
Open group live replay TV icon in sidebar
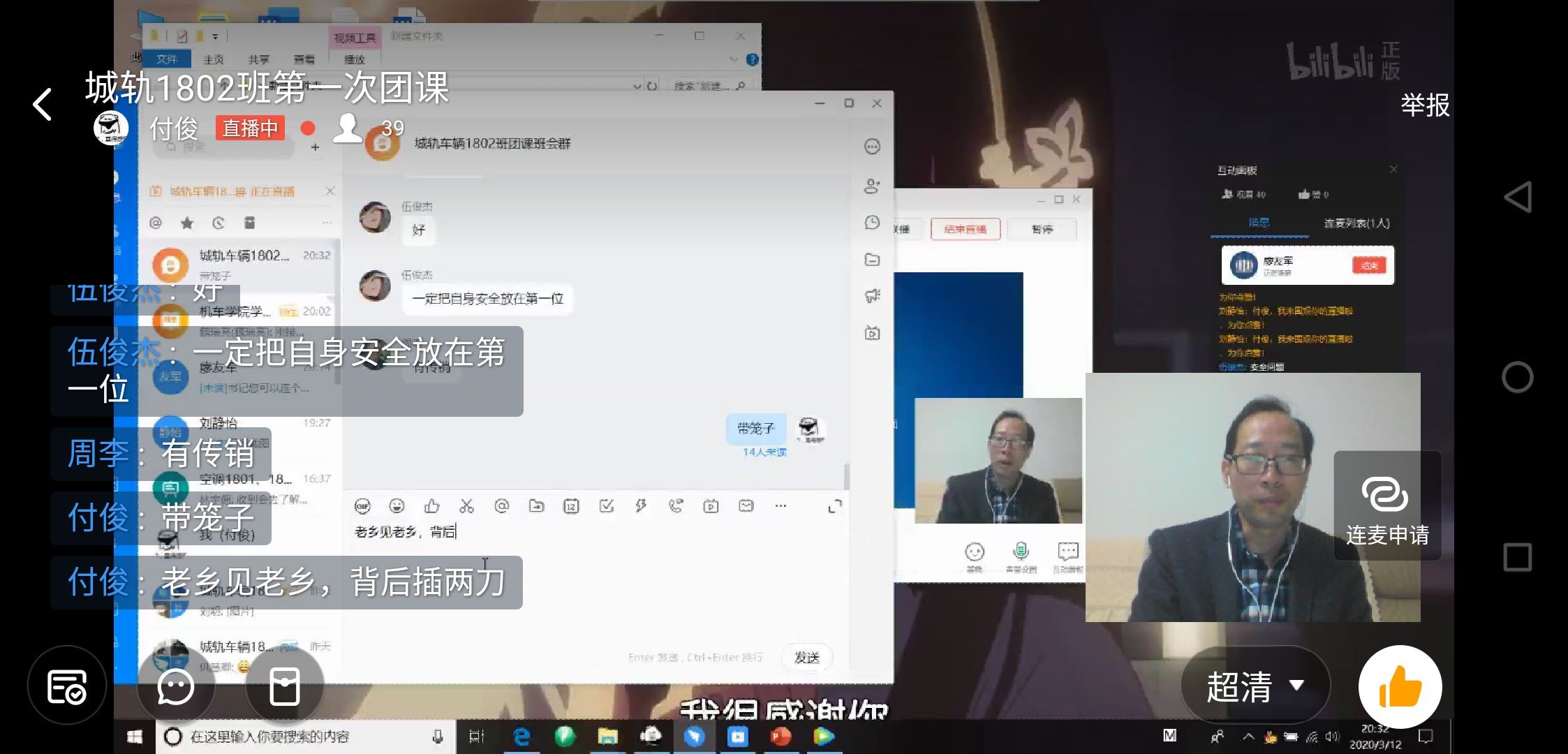(872, 333)
